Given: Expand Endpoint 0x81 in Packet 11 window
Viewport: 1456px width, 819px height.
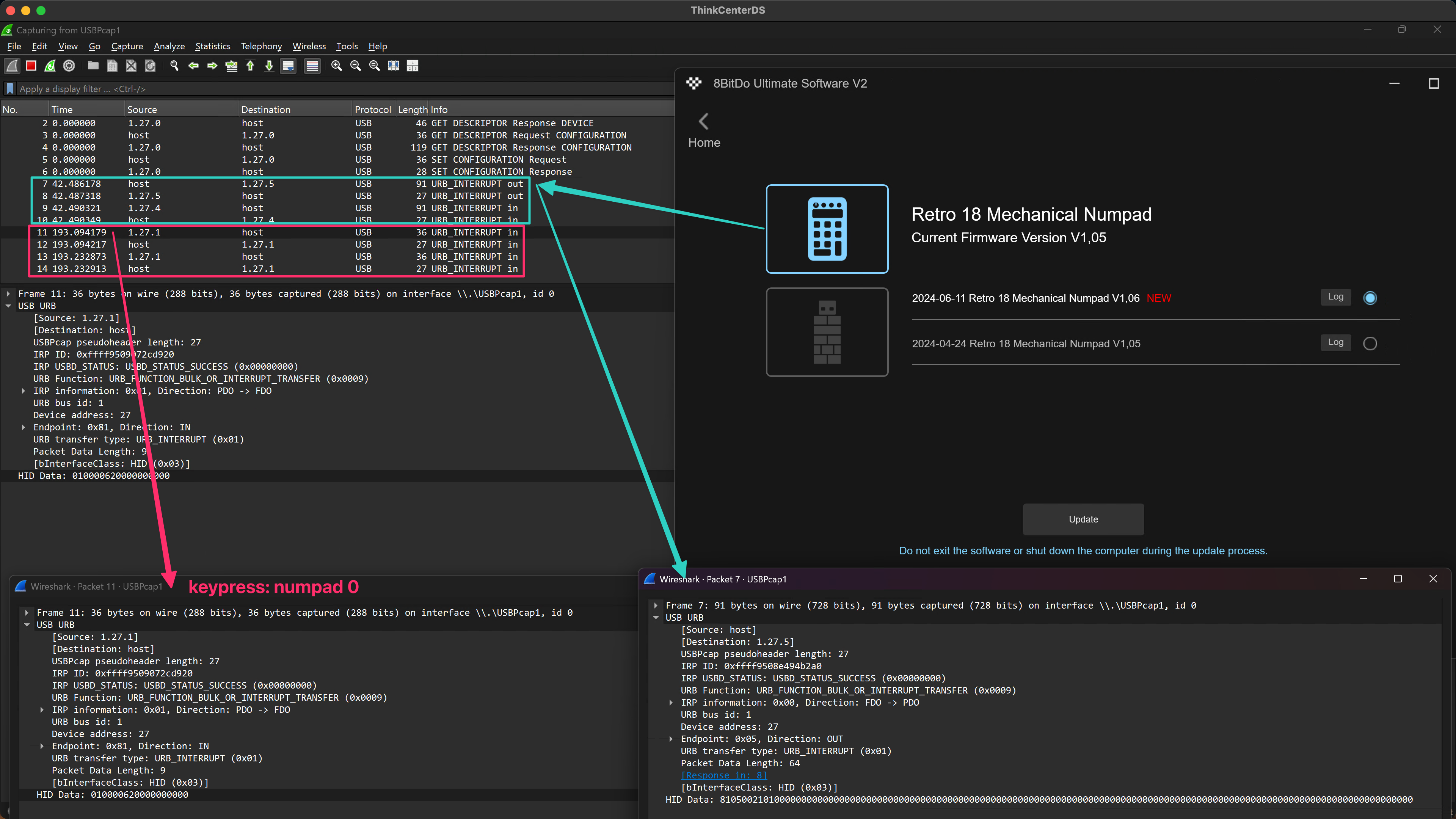Looking at the screenshot, I should (x=42, y=746).
